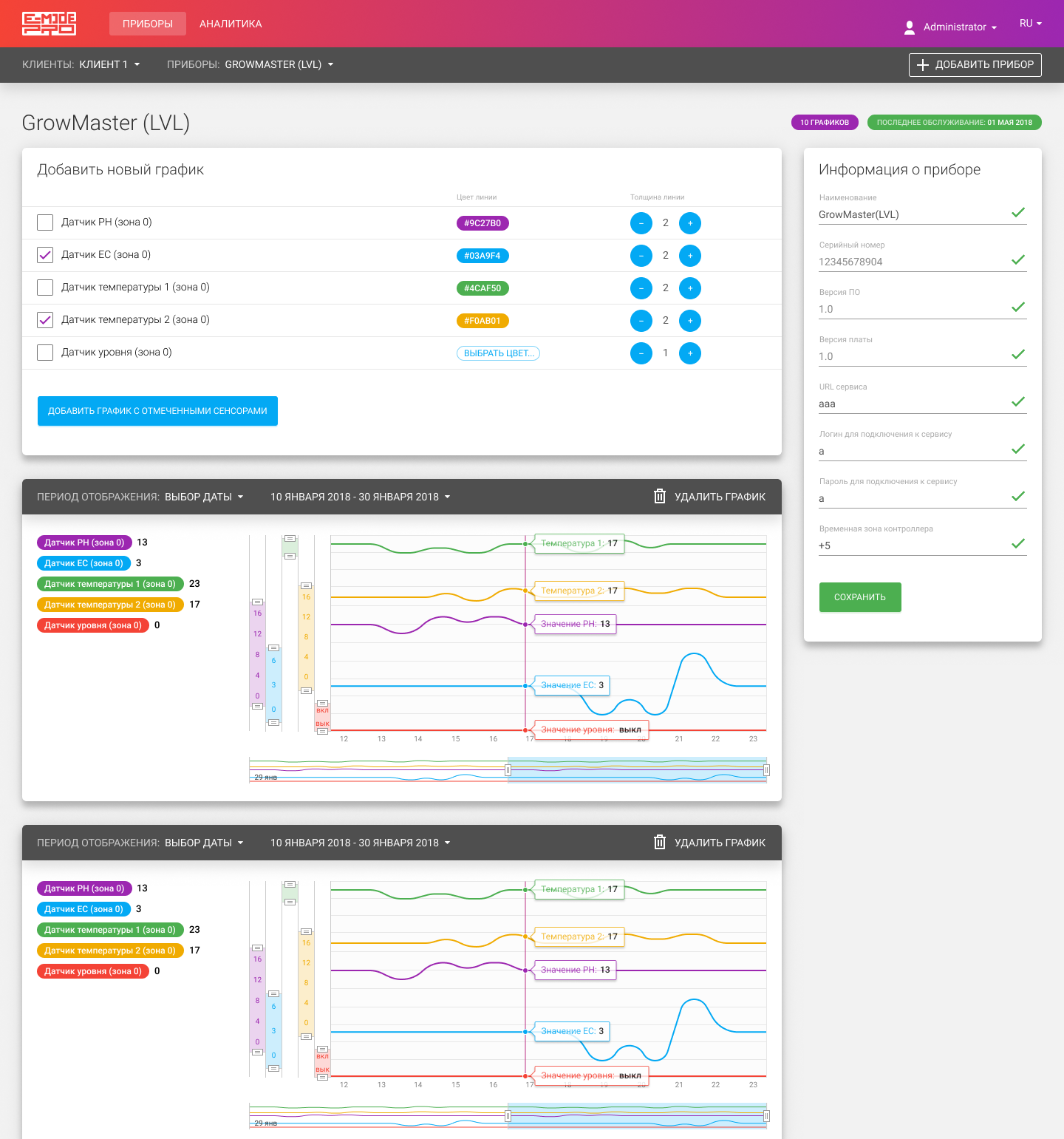Image resolution: width=1064 pixels, height=1139 pixels.
Task: Toggle Датчик уровня legend in first chart
Action: pyautogui.click(x=93, y=625)
